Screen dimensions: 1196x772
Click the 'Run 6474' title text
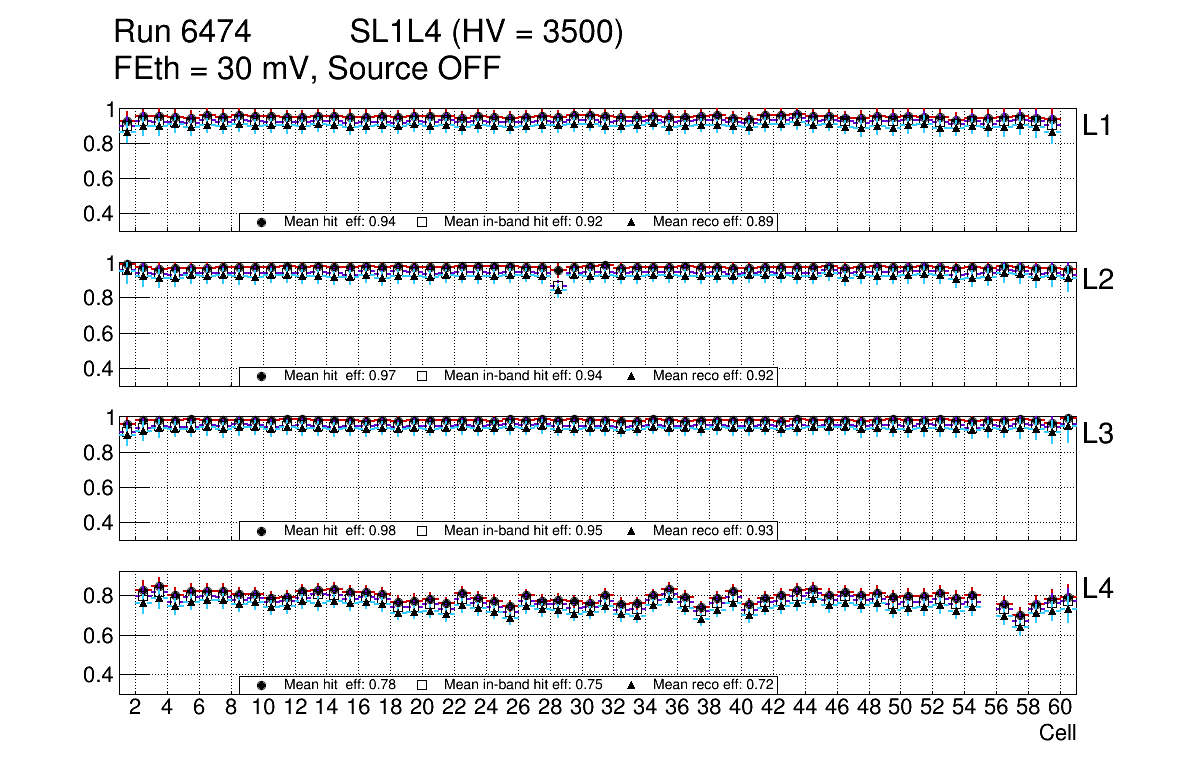point(181,33)
